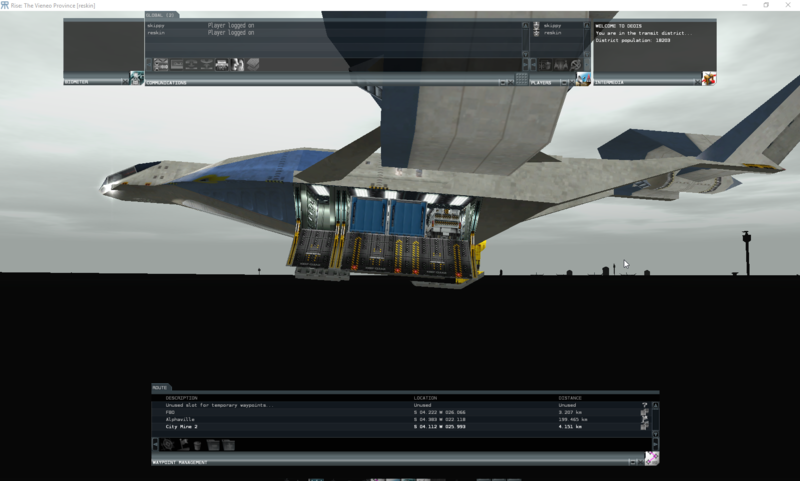Click the left arrow of Communications toolbar

(149, 64)
